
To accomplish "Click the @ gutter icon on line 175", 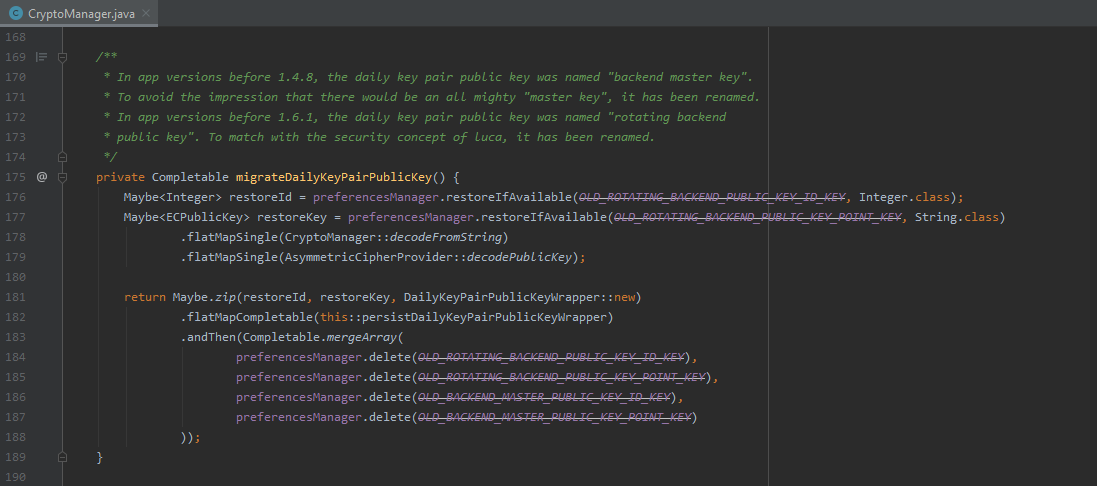I will (x=41, y=177).
